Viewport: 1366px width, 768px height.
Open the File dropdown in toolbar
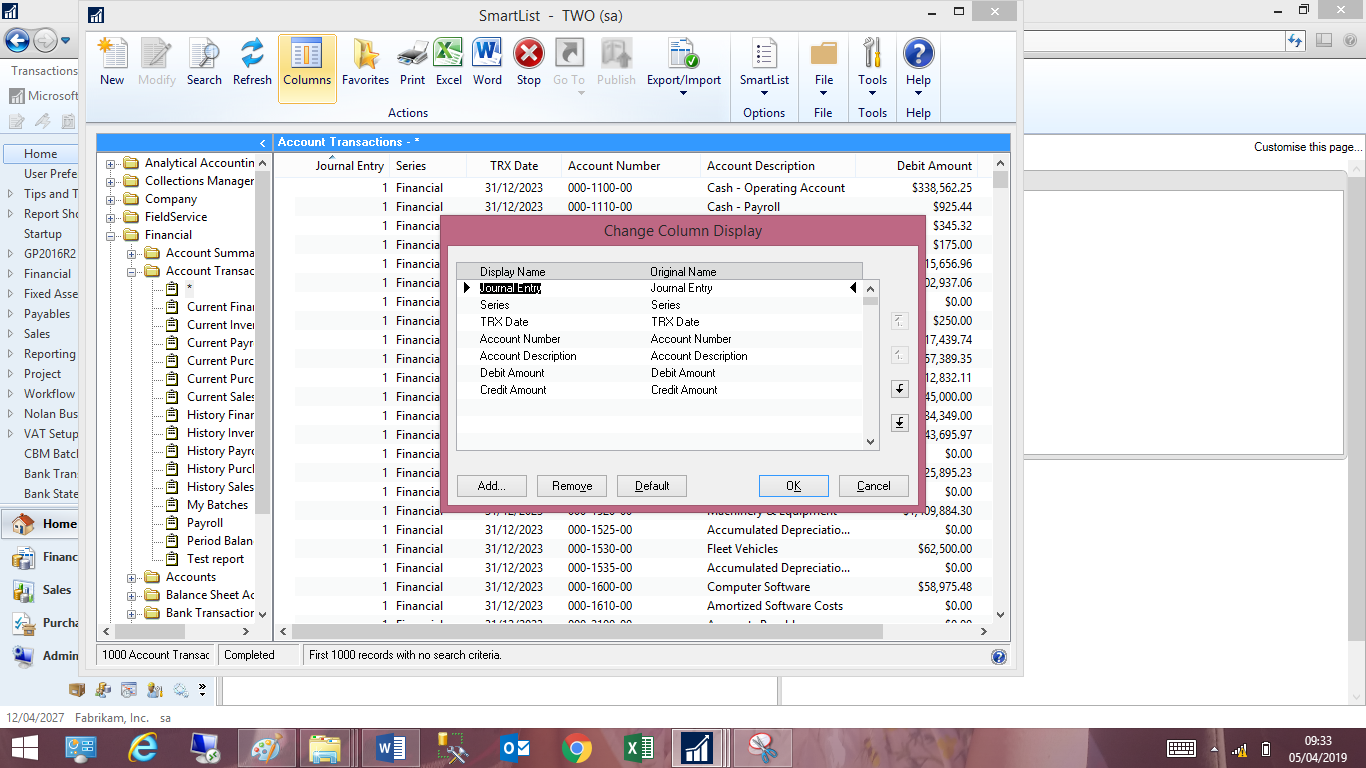pyautogui.click(x=823, y=66)
